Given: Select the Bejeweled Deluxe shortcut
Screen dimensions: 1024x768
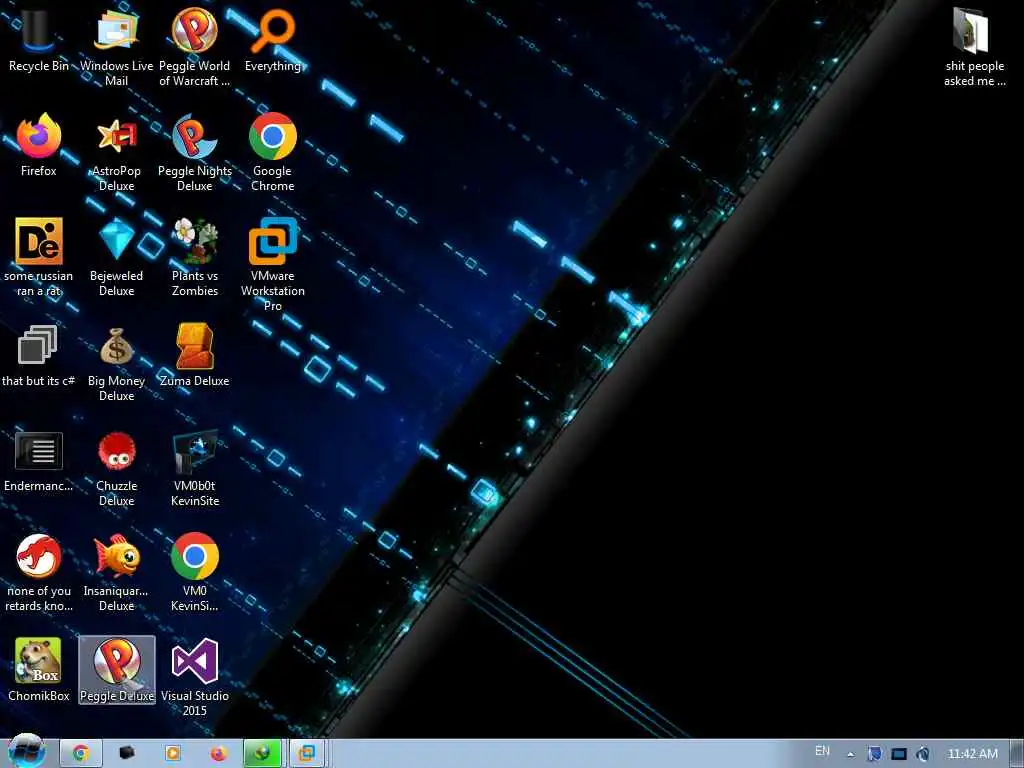Looking at the screenshot, I should pos(116,258).
